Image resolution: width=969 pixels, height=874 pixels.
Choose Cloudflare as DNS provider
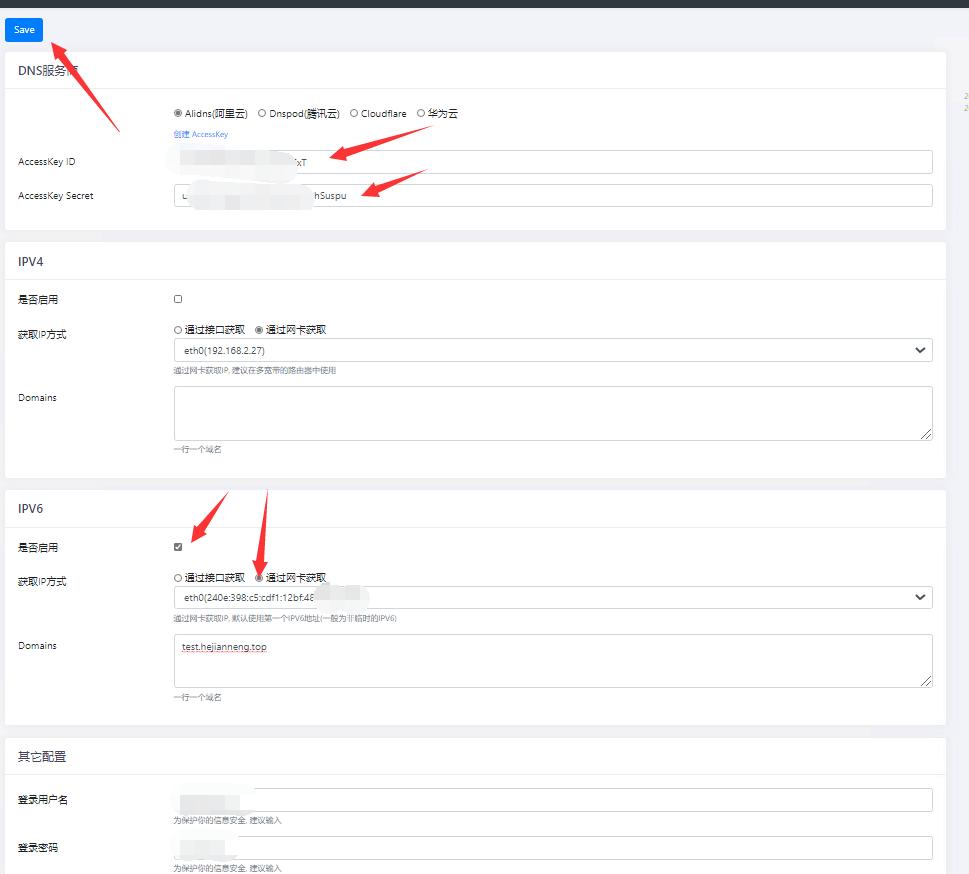354,113
